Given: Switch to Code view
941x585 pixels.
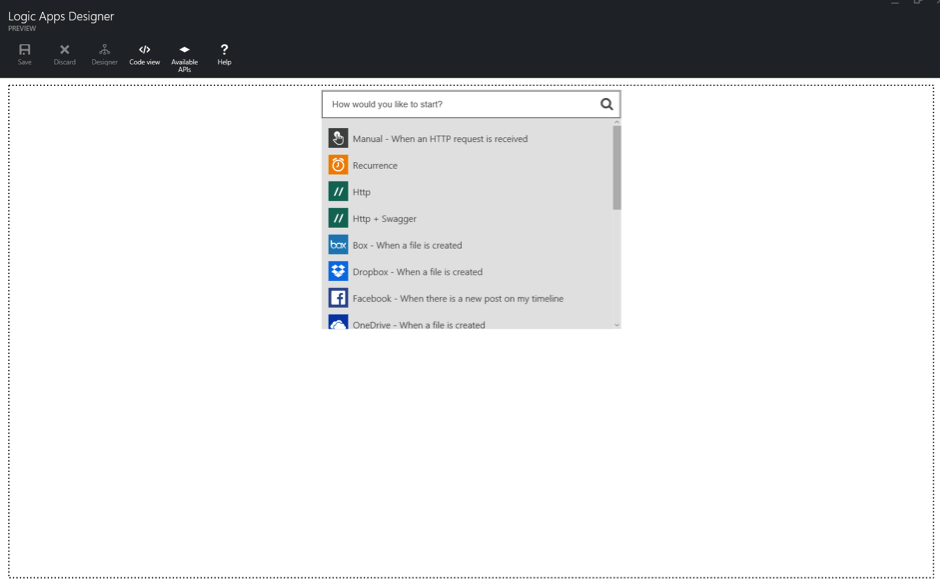Looking at the screenshot, I should point(144,54).
